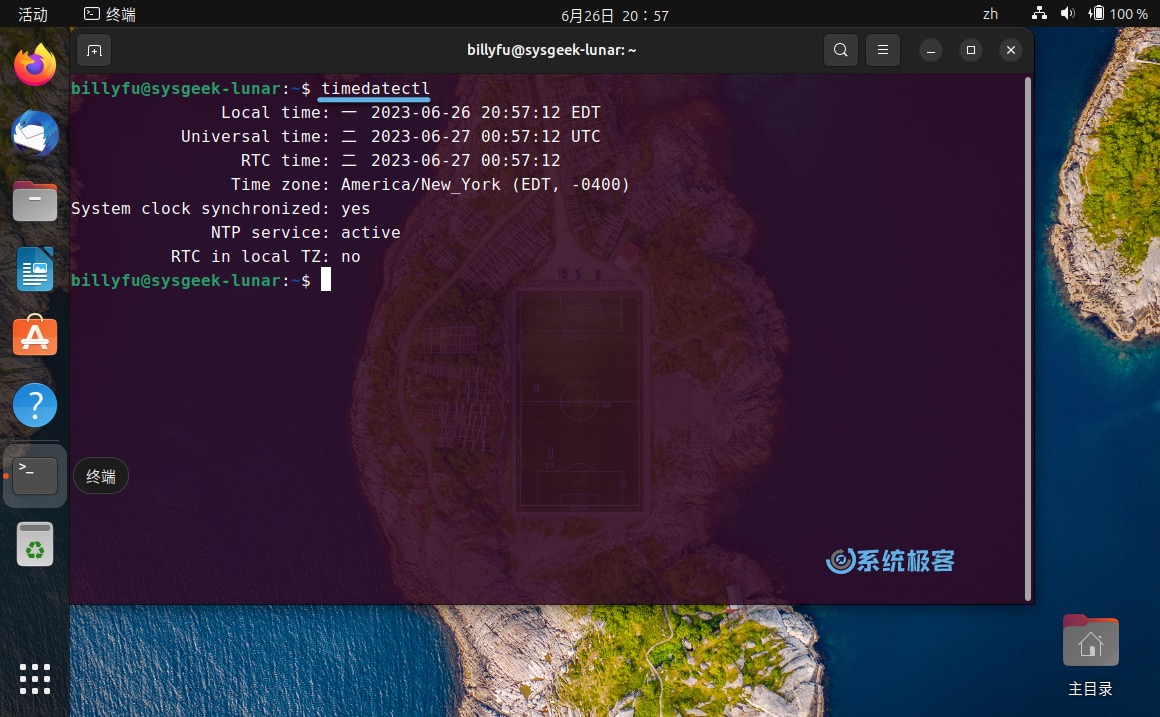The width and height of the screenshot is (1160, 717).
Task: Click System clock synchronized yes line
Action: pos(220,209)
